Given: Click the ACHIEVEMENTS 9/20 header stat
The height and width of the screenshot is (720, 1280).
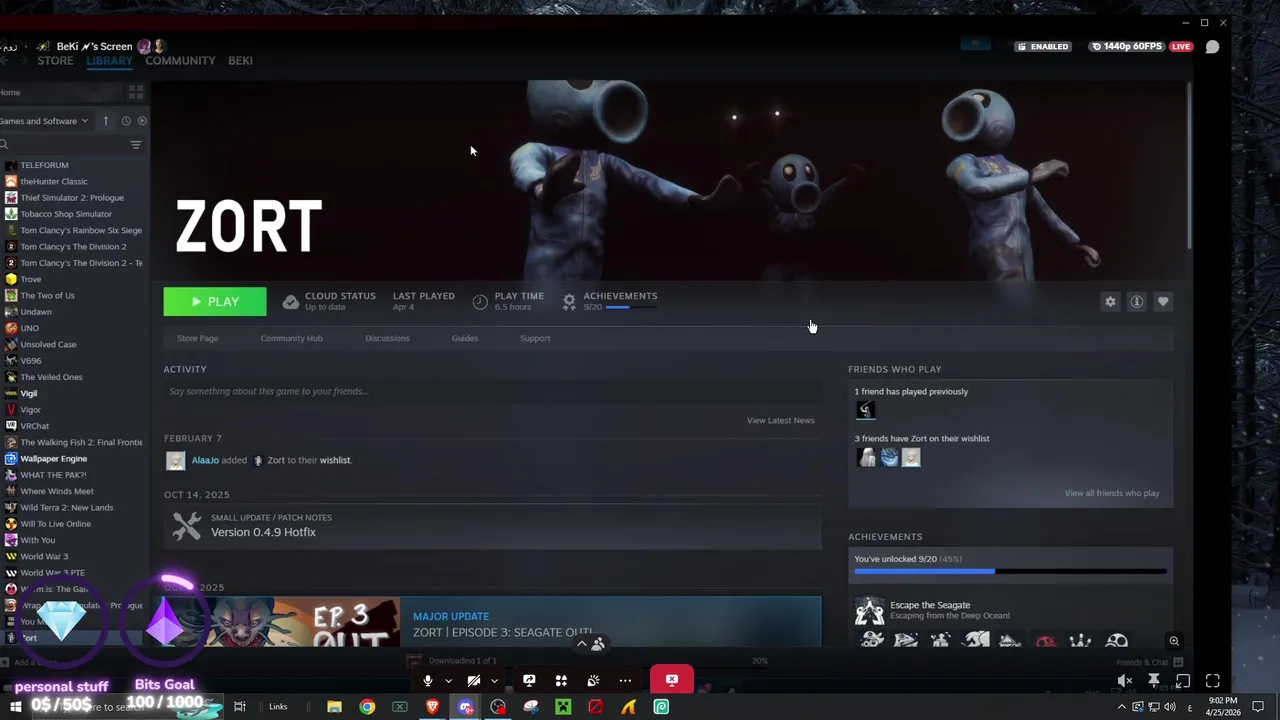Looking at the screenshot, I should (x=610, y=301).
